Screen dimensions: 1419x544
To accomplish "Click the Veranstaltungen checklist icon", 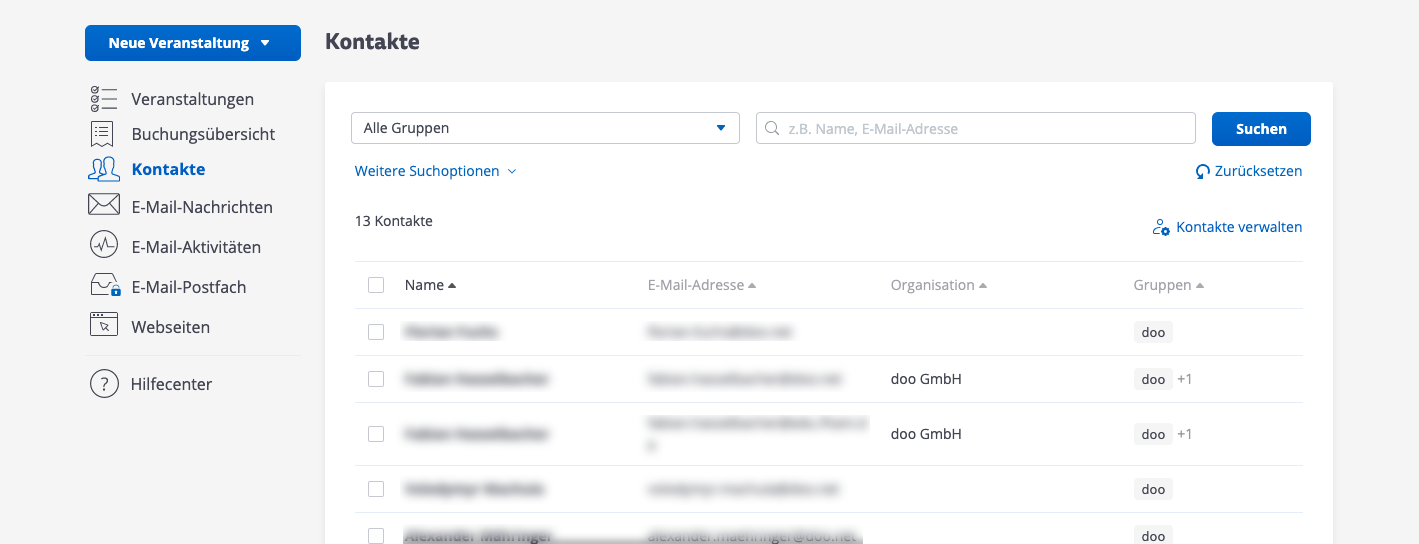I will pyautogui.click(x=104, y=99).
